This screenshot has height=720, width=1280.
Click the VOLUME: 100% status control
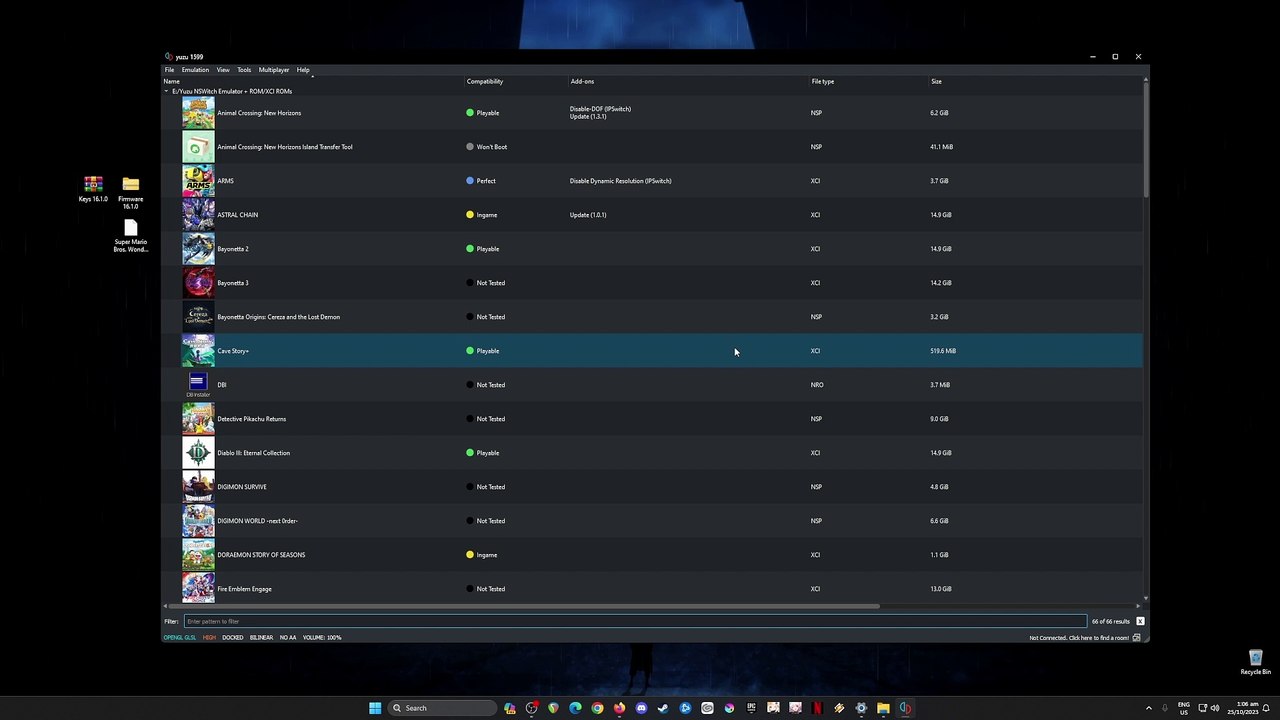pyautogui.click(x=322, y=637)
